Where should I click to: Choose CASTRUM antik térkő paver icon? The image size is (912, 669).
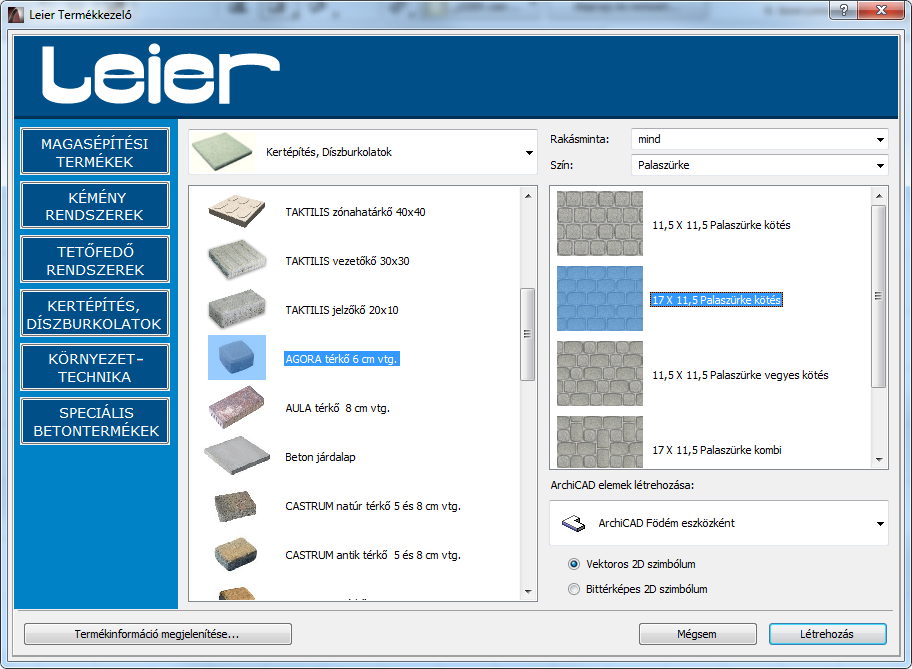click(x=238, y=554)
